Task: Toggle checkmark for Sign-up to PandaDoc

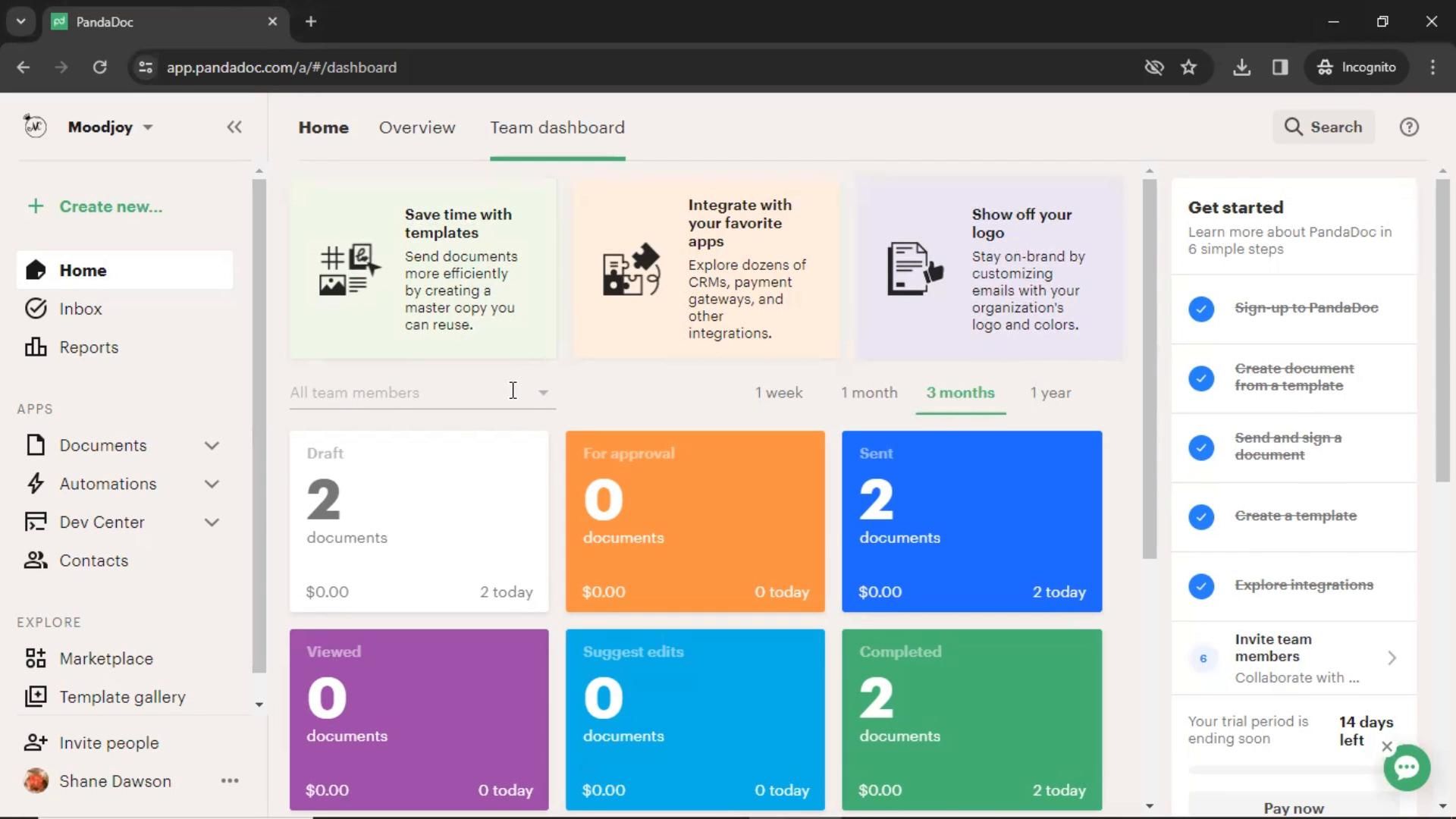Action: pyautogui.click(x=1201, y=308)
